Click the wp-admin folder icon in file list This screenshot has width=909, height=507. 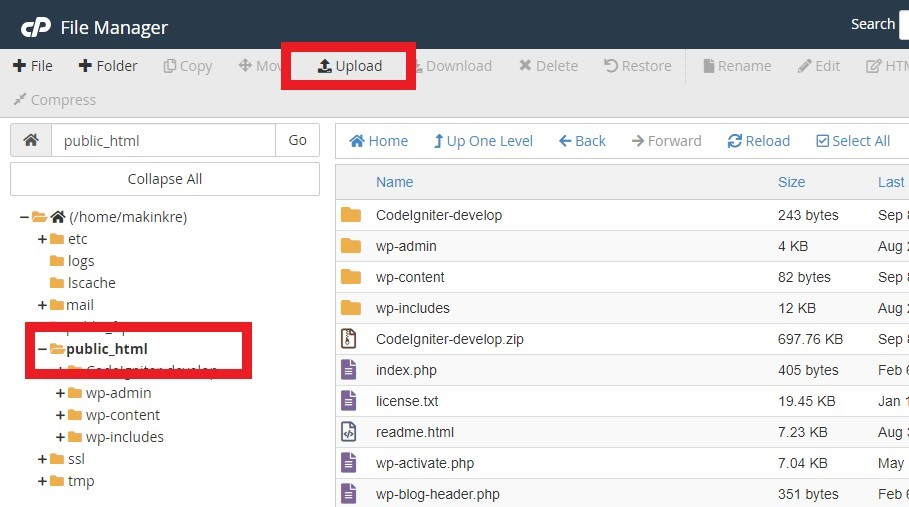coord(351,246)
